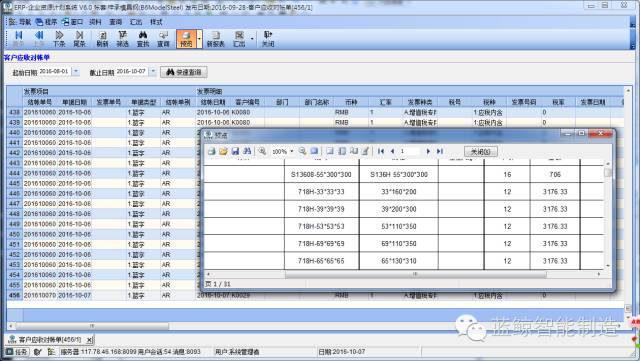This screenshot has width=640, height=361.
Task: Open the 资料 data menu
Action: coord(96,22)
